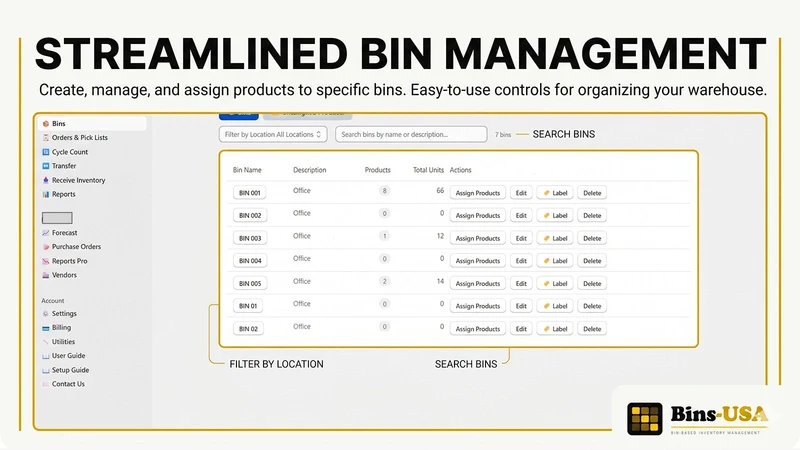800x450 pixels.
Task: Delete BIN 005
Action: pyautogui.click(x=592, y=283)
